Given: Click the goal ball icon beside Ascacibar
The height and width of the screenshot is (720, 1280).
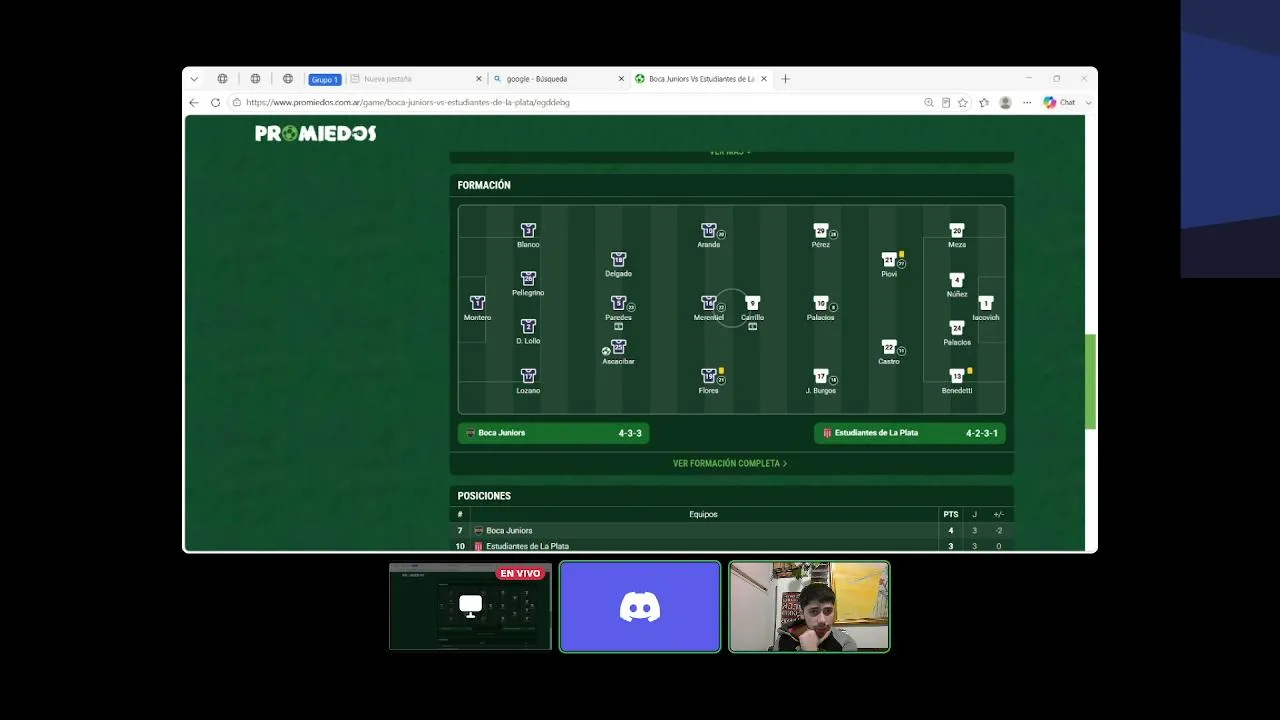Looking at the screenshot, I should [x=606, y=351].
